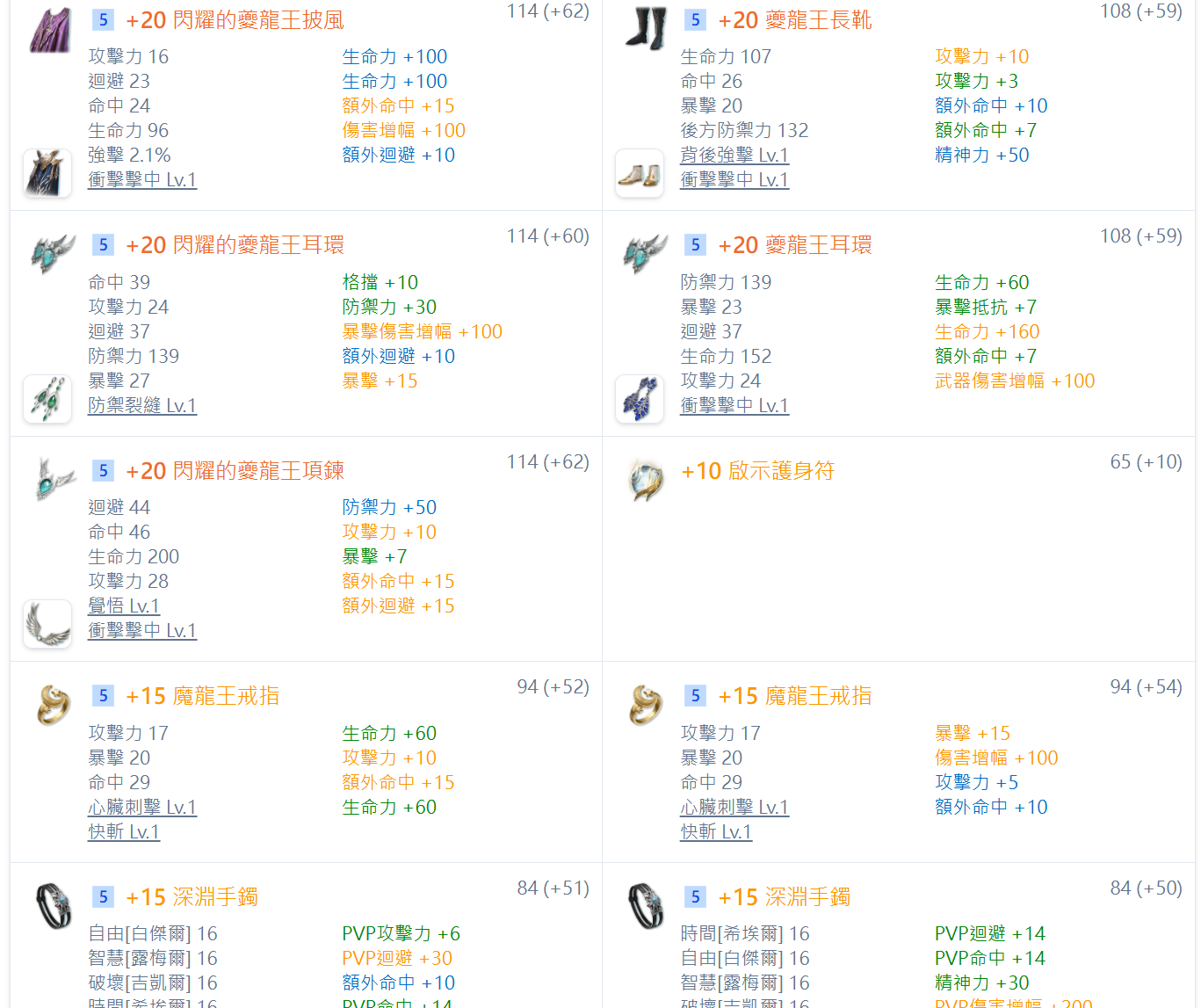The height and width of the screenshot is (1008, 1201).
Task: Open 心臟刺擊 Lv.1 under the left ring
Action: [142, 808]
